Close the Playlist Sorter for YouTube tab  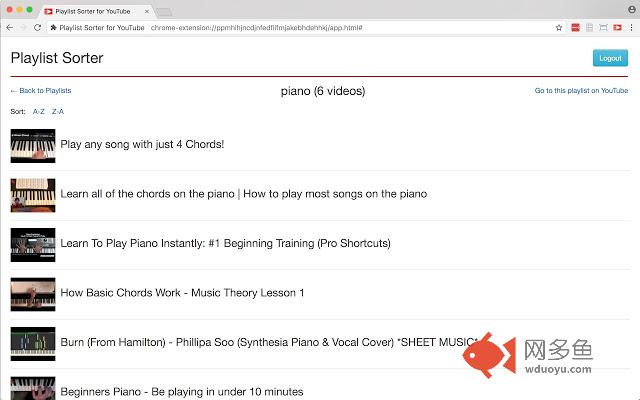147,11
